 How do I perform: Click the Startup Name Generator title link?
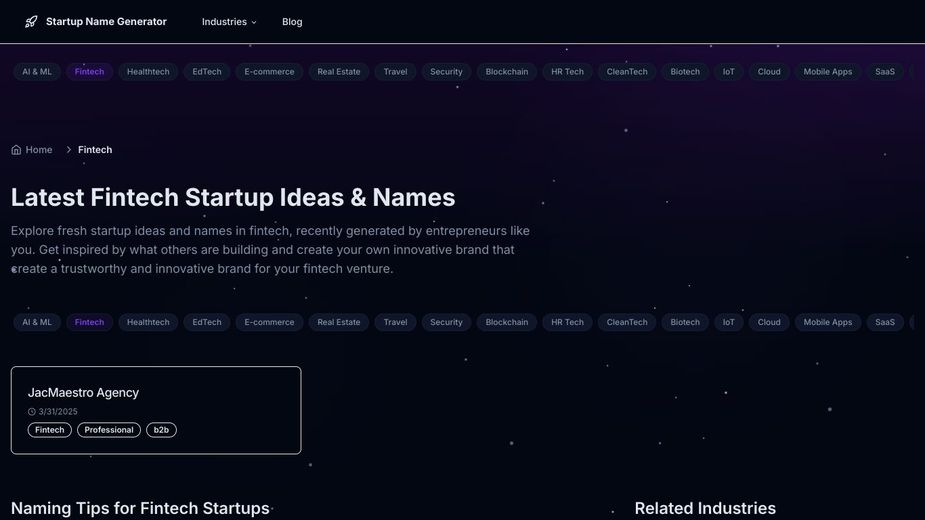tap(106, 22)
